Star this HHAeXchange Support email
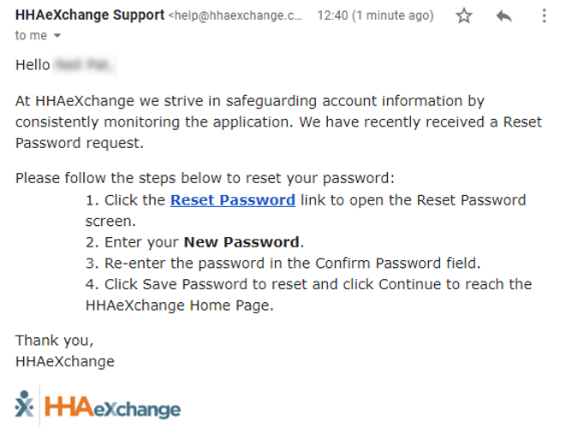This screenshot has width=584, height=433. [464, 16]
